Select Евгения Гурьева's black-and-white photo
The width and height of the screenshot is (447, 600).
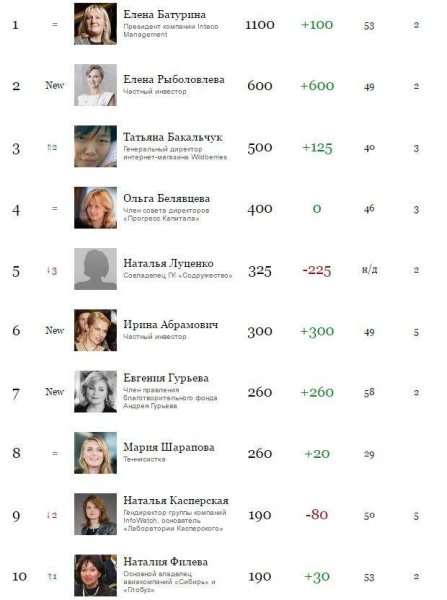(95, 391)
